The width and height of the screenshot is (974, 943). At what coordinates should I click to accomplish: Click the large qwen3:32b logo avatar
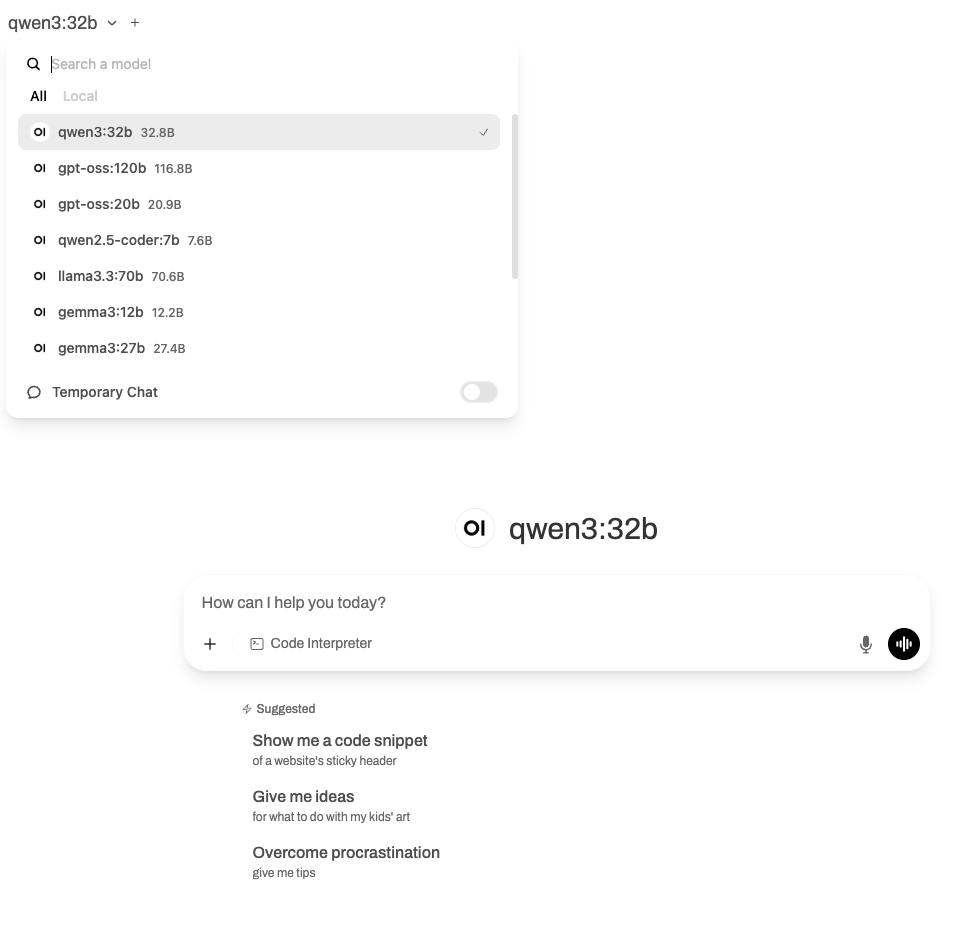tap(475, 528)
